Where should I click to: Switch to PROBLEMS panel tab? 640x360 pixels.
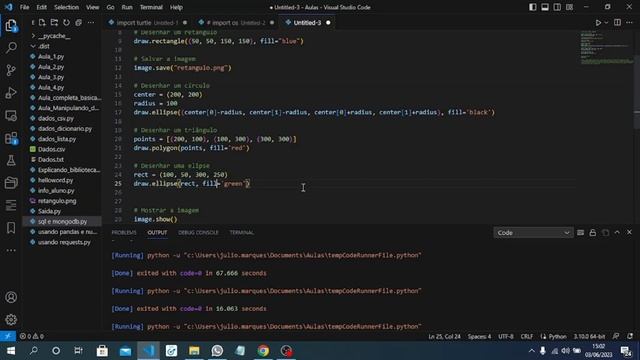coord(124,233)
